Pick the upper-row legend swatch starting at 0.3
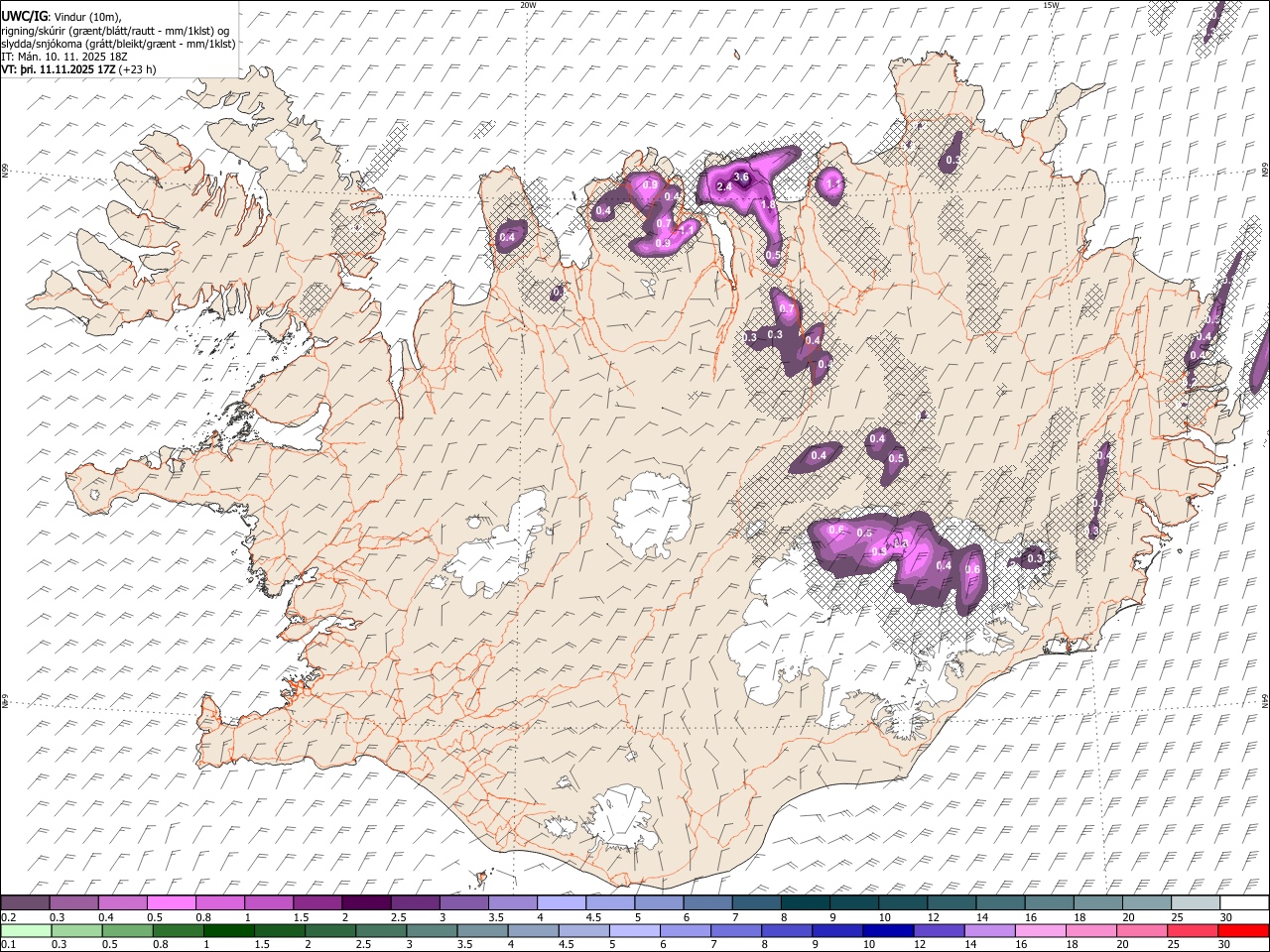The width and height of the screenshot is (1270, 952). (73, 902)
